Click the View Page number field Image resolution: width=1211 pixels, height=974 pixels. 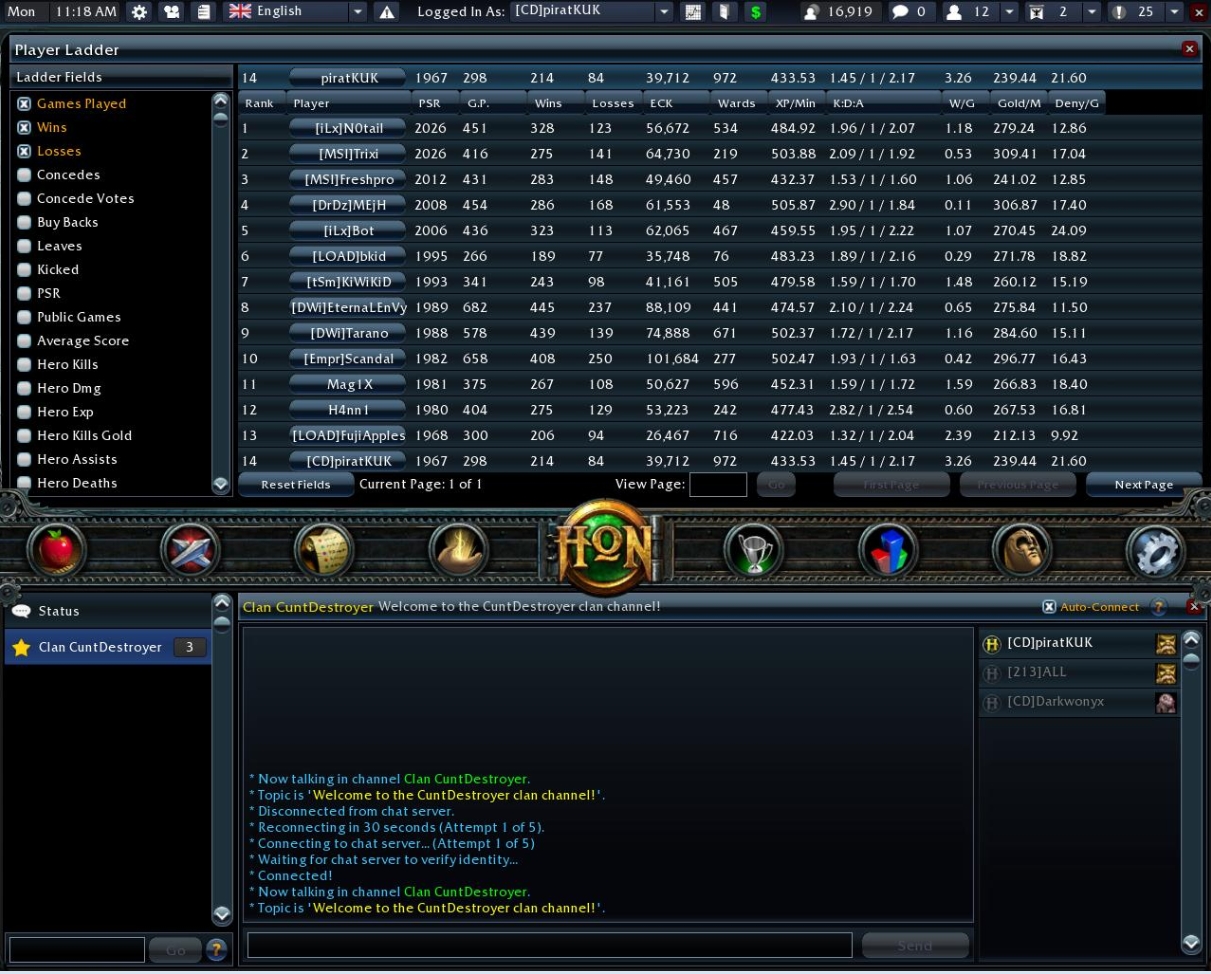tap(718, 485)
